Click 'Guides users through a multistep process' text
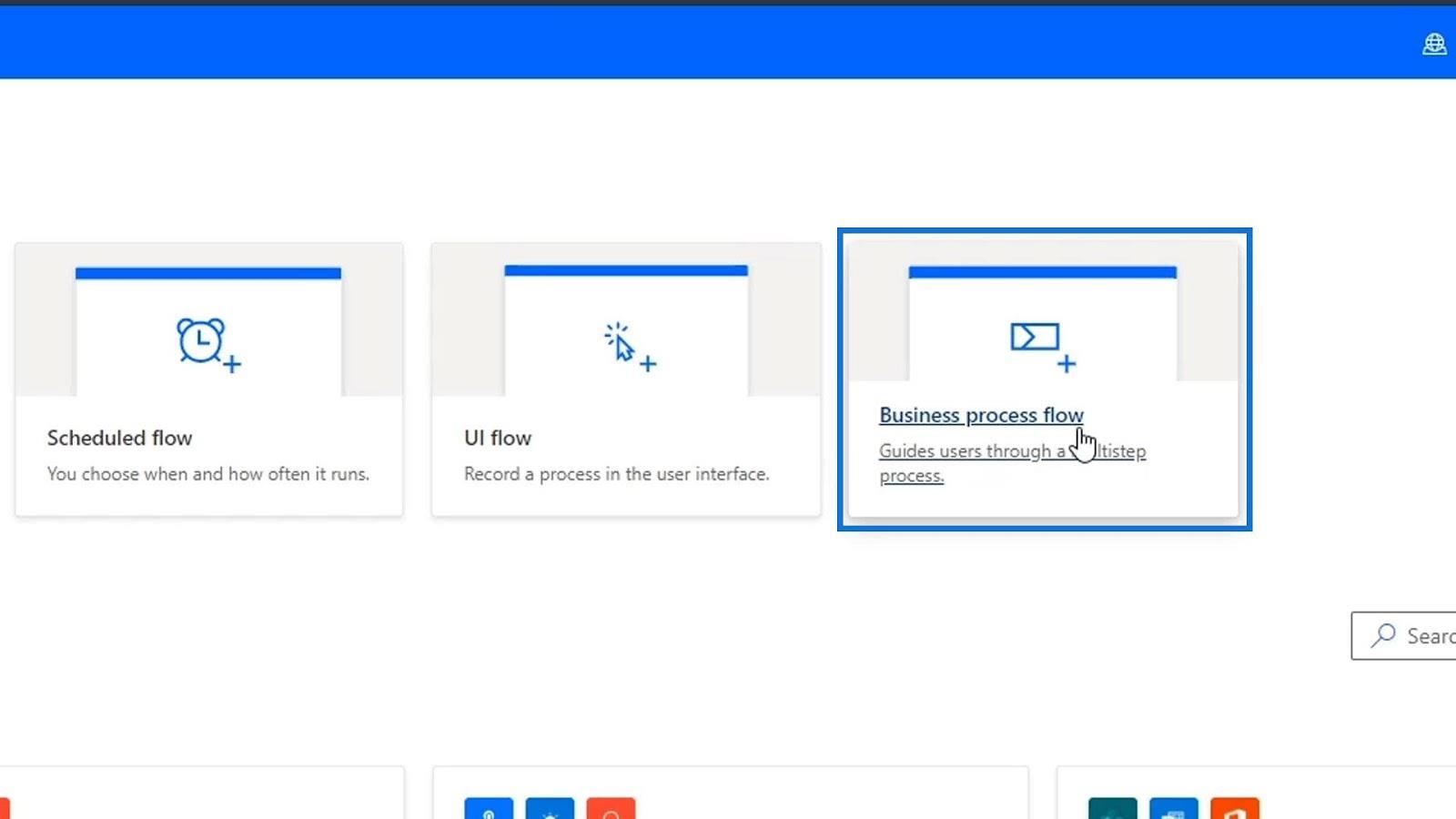 point(1012,463)
